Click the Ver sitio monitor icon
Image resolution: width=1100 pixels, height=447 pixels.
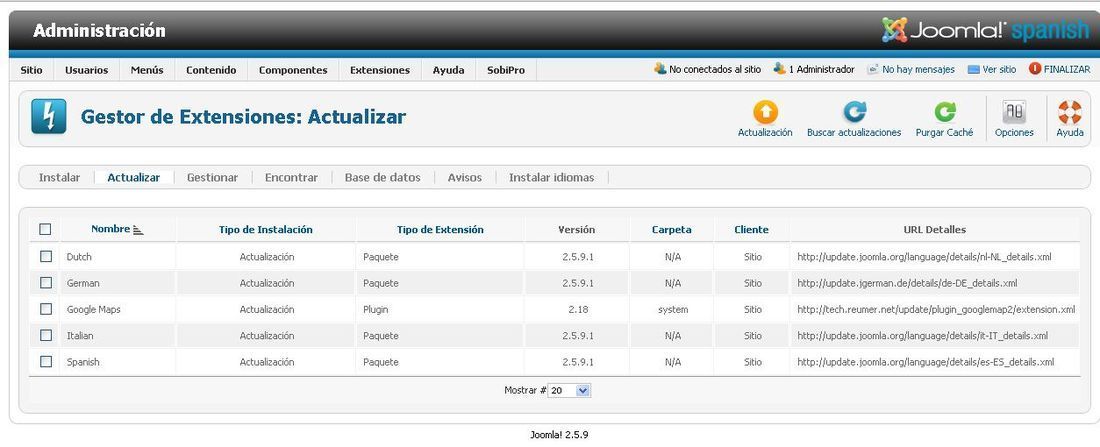tap(973, 69)
